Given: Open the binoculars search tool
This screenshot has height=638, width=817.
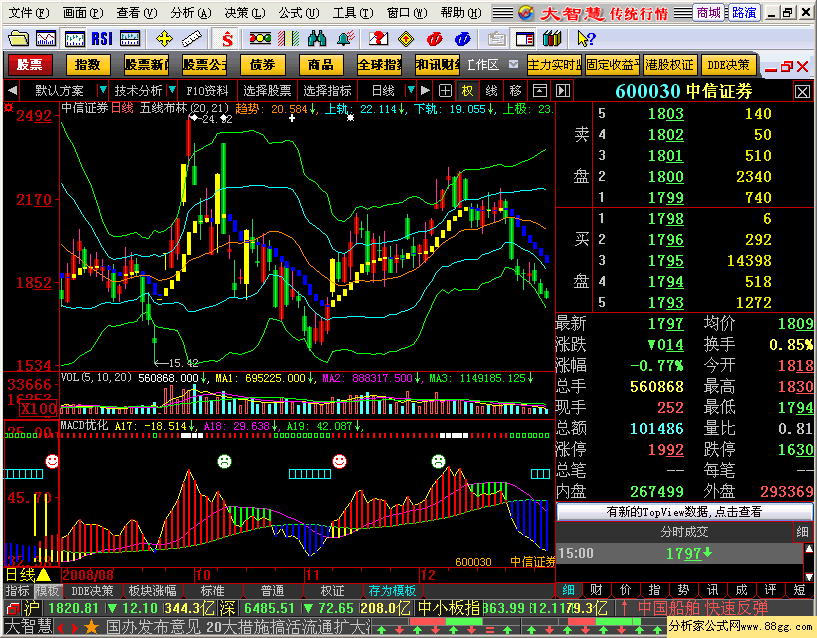Looking at the screenshot, I should point(317,39).
